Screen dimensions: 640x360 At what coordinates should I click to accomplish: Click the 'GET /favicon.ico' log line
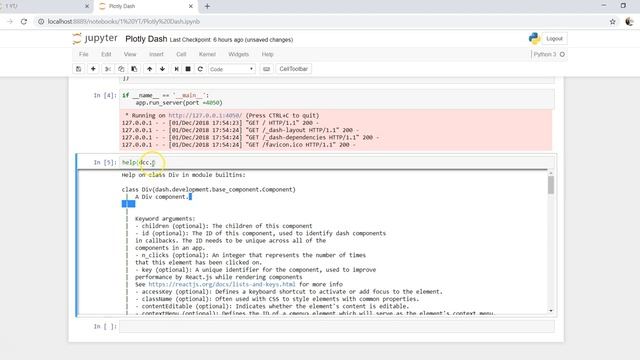[x=239, y=145]
